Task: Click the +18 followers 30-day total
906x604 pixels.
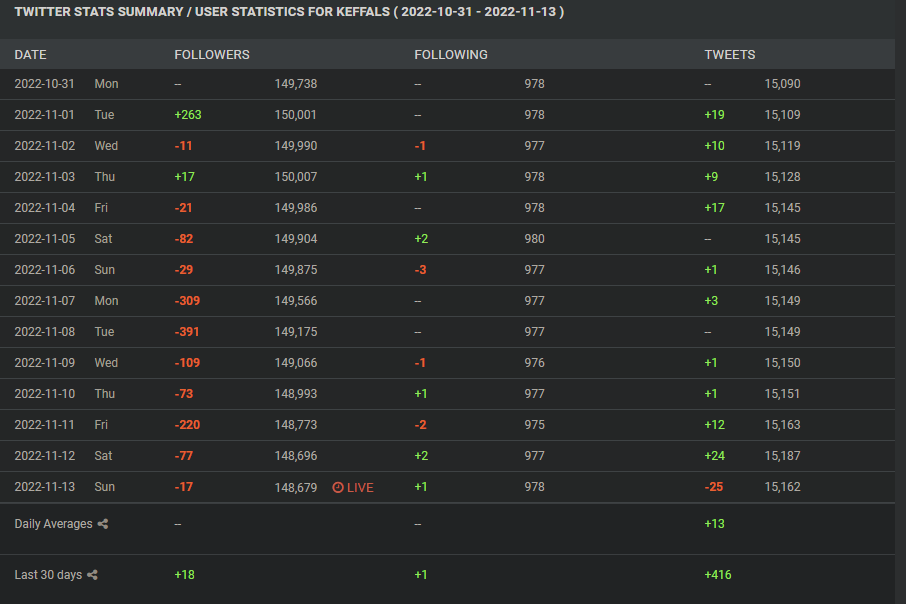Action: click(184, 575)
